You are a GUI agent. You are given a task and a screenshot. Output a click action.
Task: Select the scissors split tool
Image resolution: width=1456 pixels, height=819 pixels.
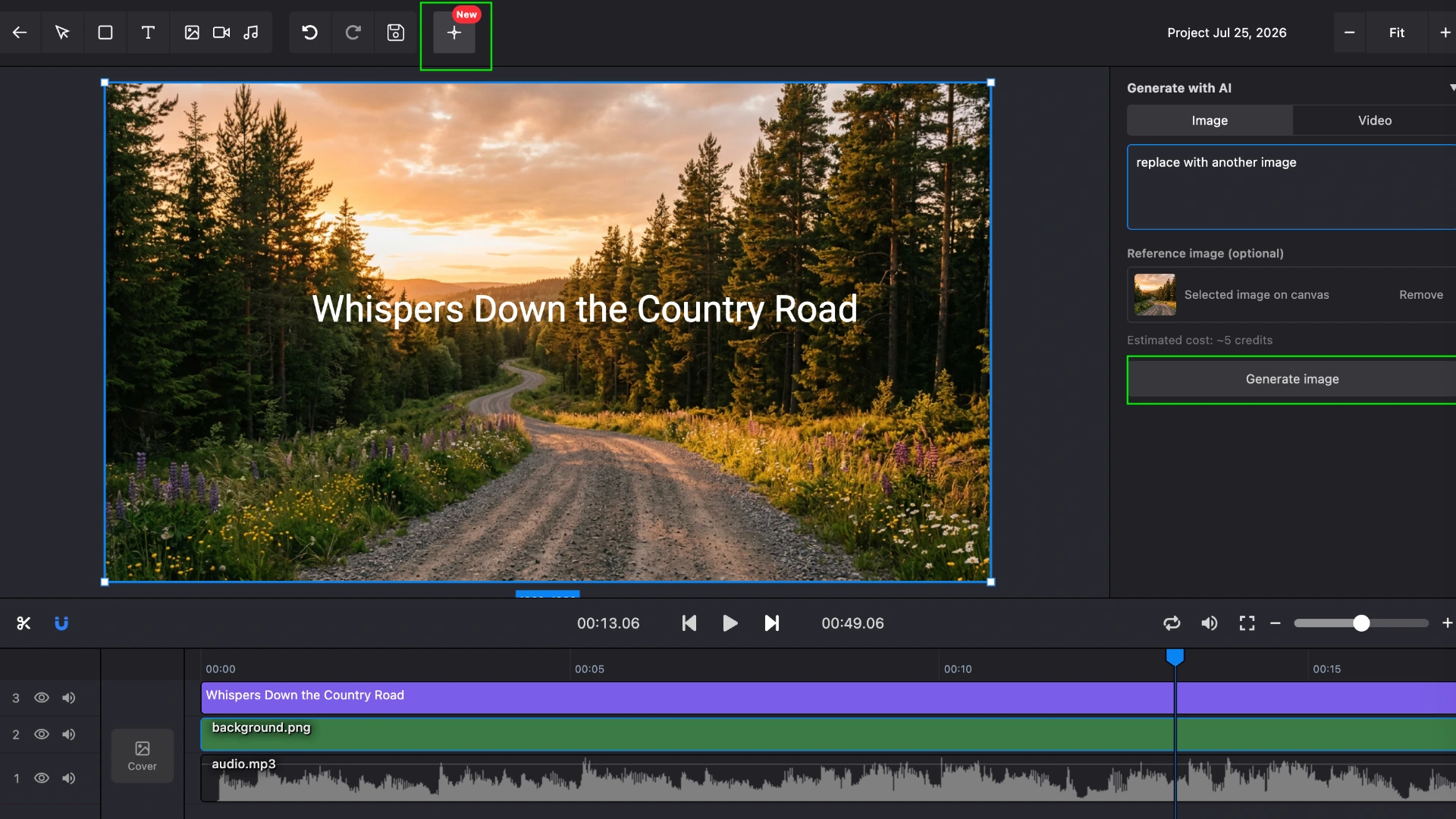[x=24, y=623]
